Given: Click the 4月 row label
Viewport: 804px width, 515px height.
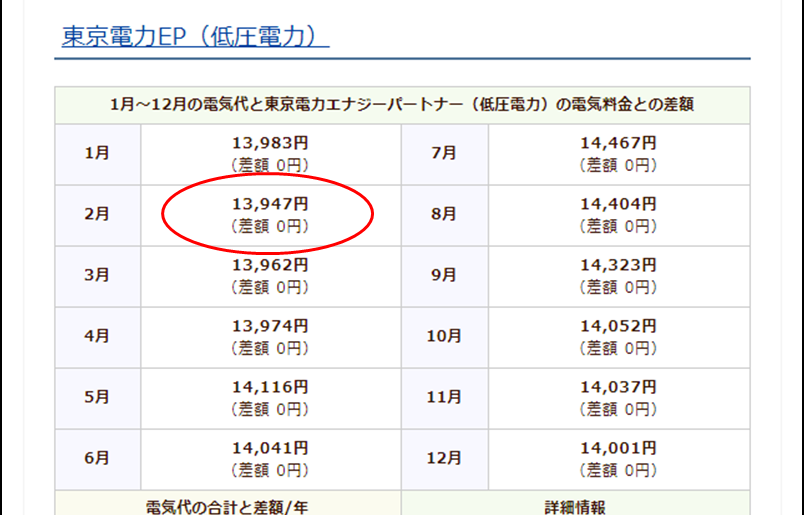Looking at the screenshot, I should pos(97,336).
